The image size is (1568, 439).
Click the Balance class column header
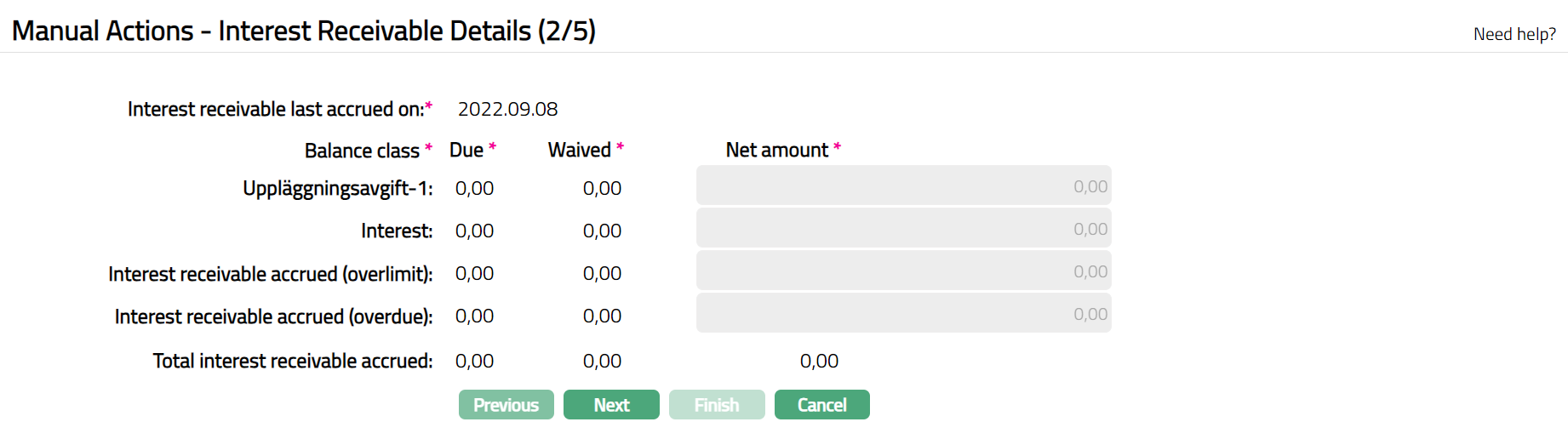point(362,151)
